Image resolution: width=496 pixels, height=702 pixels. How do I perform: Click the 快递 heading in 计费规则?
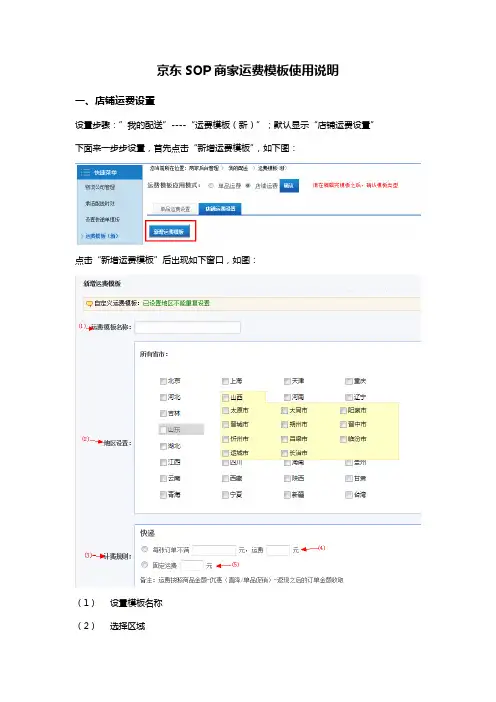pos(147,533)
